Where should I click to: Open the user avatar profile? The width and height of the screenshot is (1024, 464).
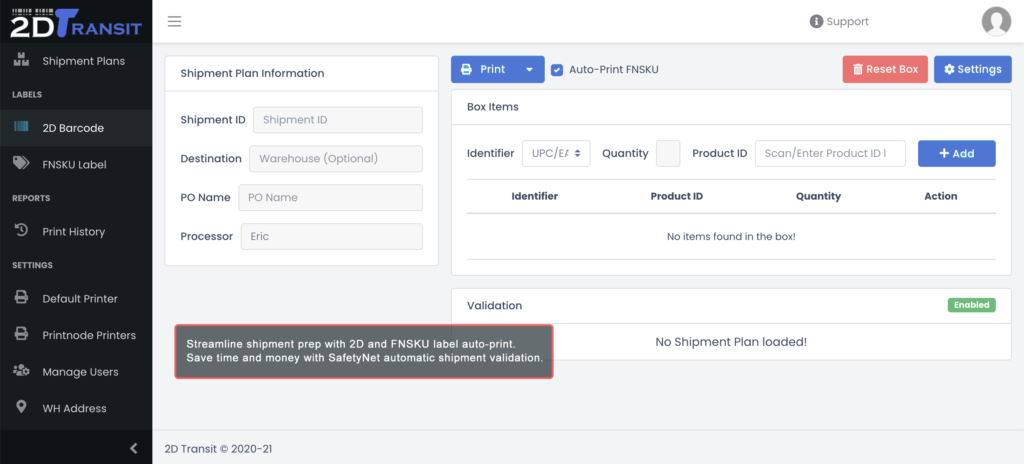click(x=996, y=22)
